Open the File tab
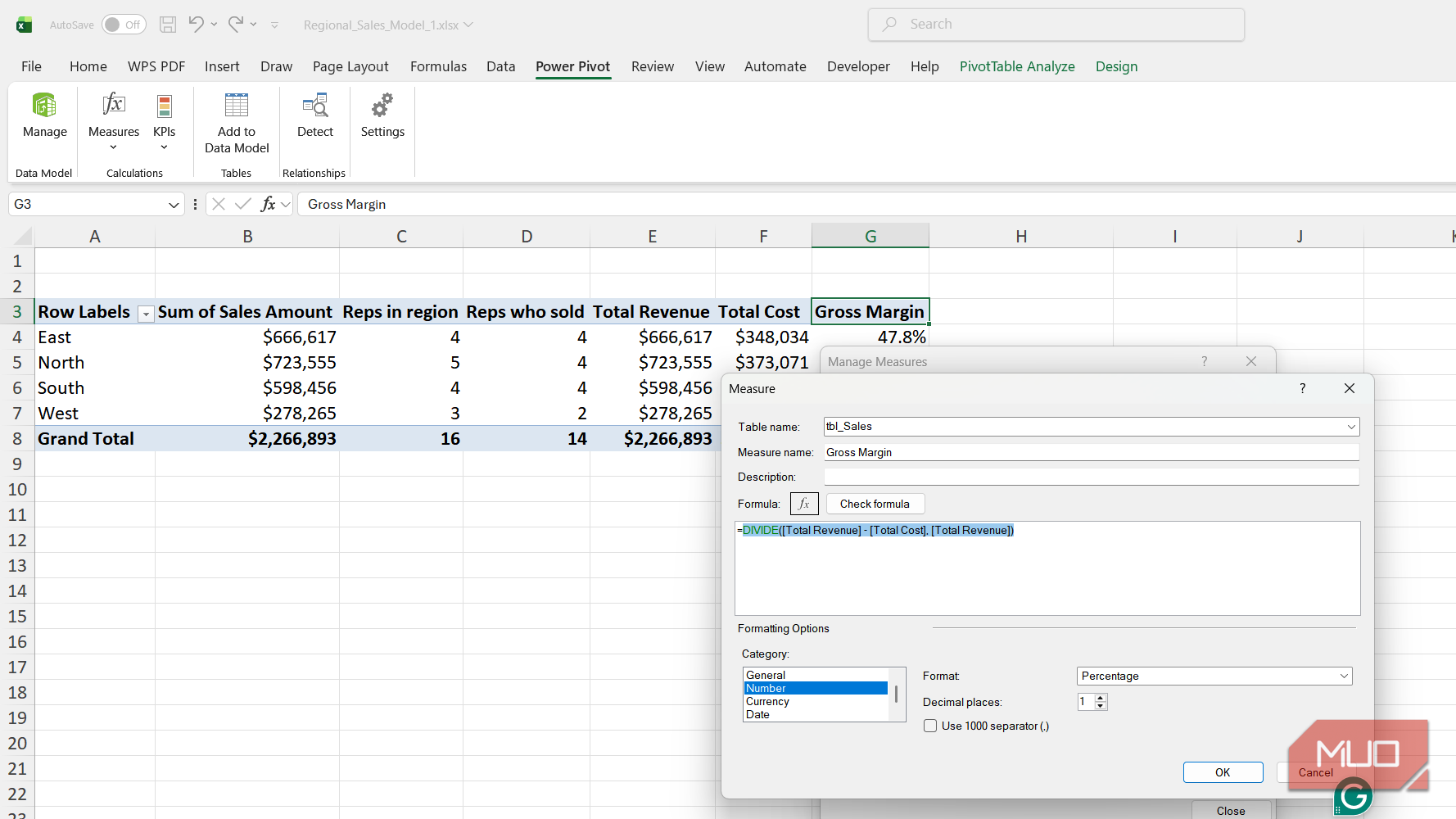The height and width of the screenshot is (819, 1456). (31, 66)
